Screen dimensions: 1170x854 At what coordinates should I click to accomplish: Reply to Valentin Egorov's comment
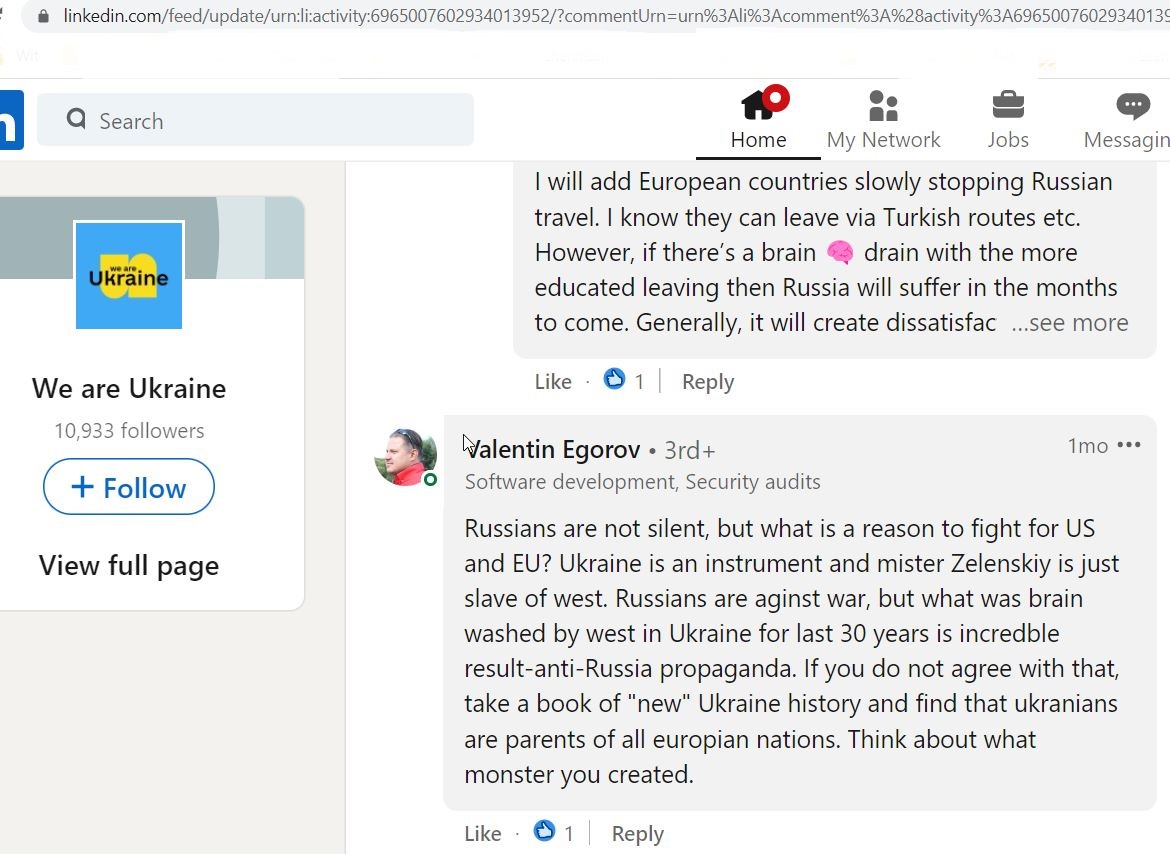(638, 834)
